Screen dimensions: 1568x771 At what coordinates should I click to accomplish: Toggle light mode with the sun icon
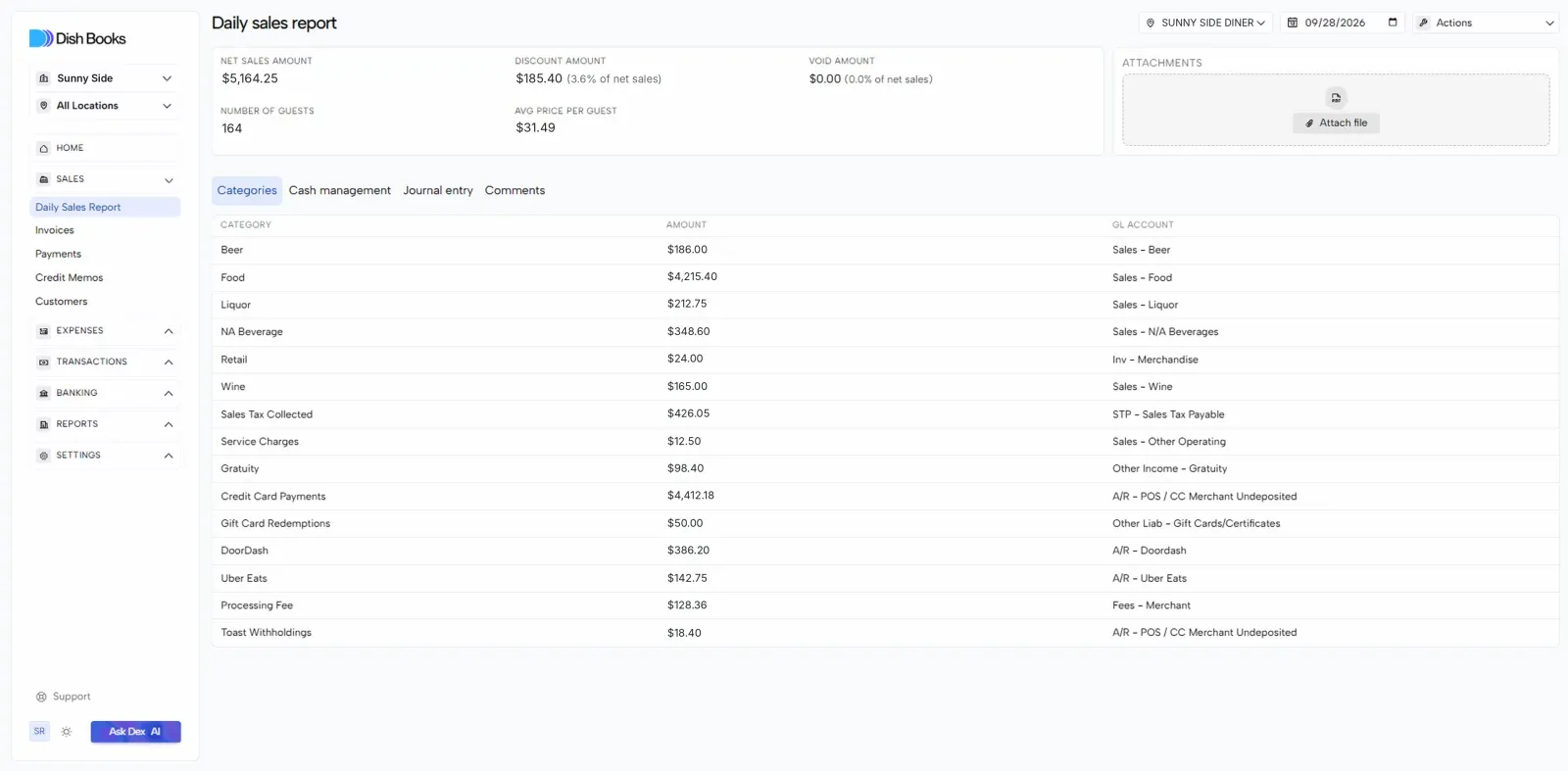coord(67,732)
